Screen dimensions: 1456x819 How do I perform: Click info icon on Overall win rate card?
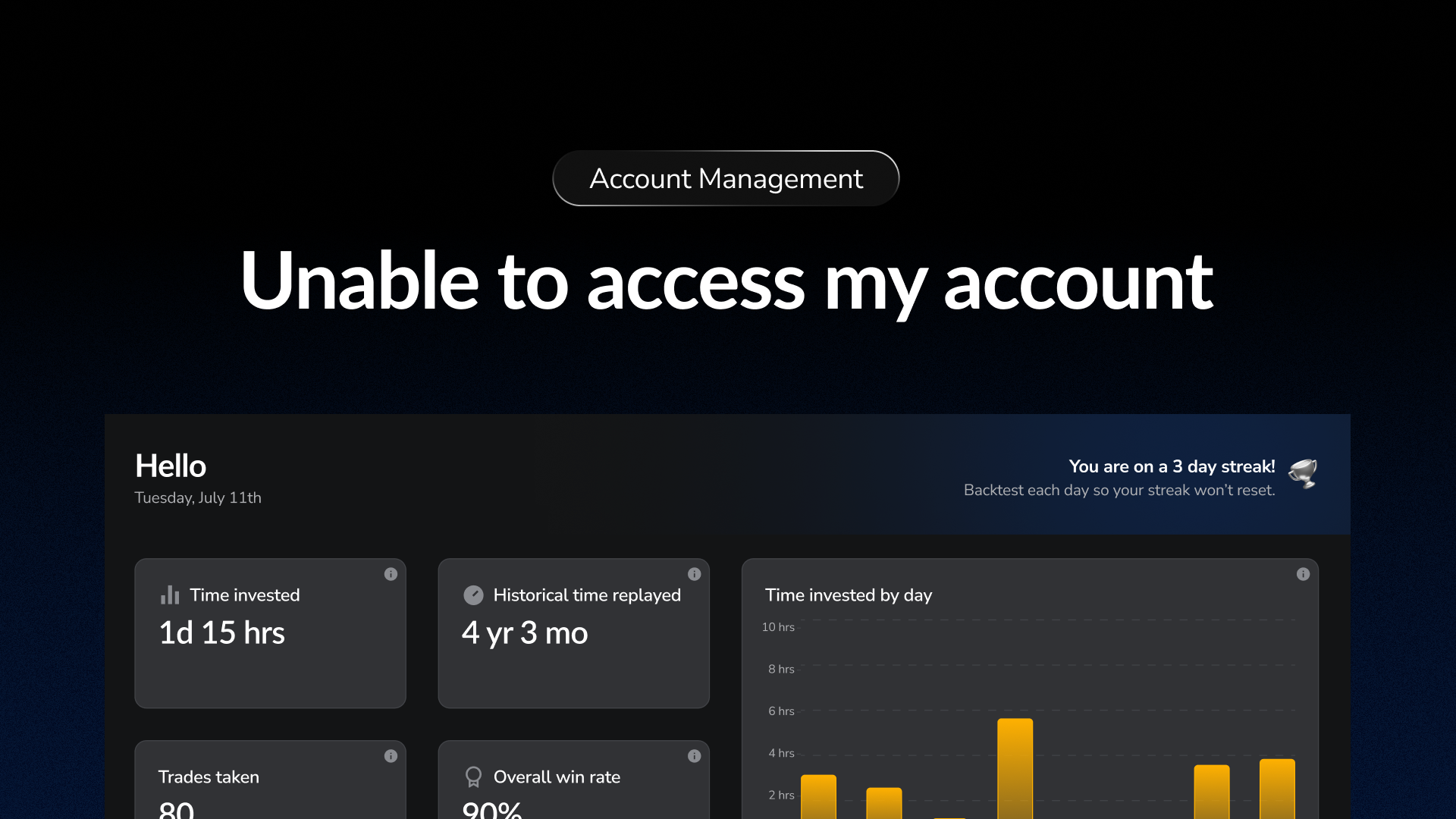click(694, 756)
